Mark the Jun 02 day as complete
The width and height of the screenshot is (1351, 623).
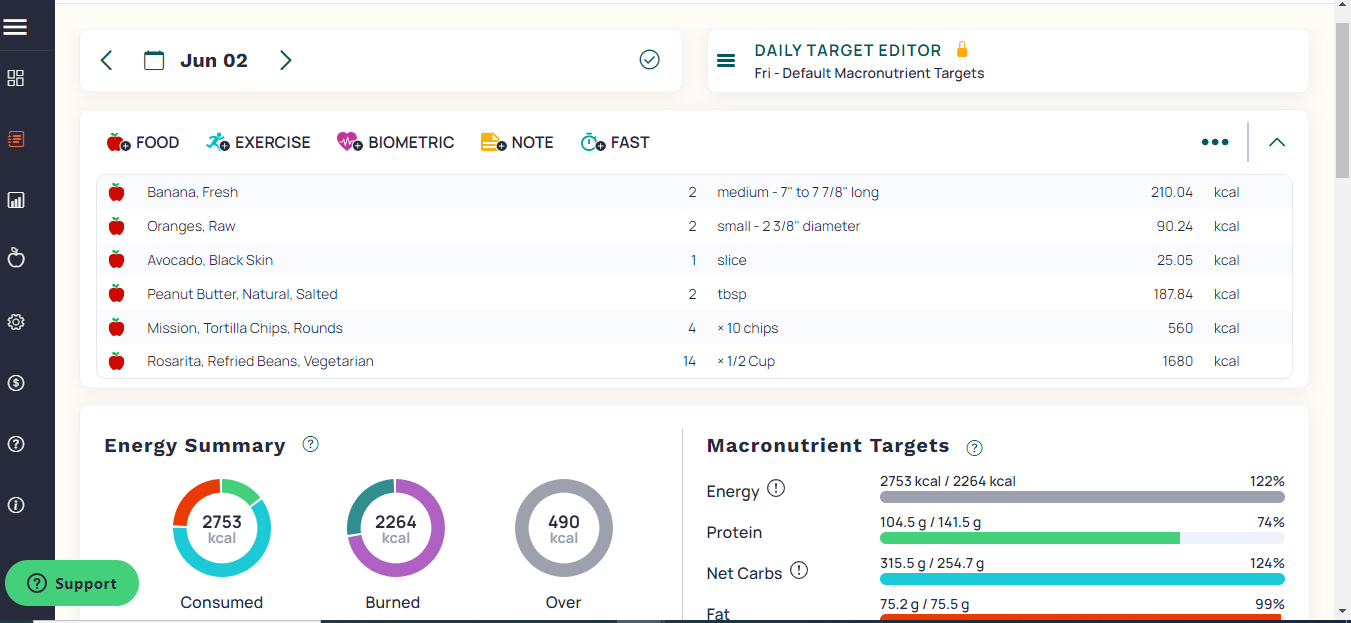[x=649, y=60]
